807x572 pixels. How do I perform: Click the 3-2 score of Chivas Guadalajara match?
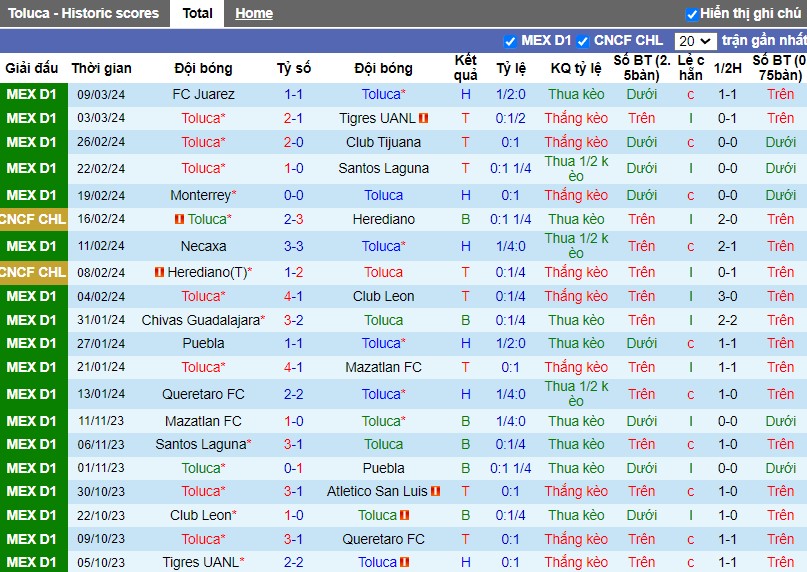click(x=293, y=320)
